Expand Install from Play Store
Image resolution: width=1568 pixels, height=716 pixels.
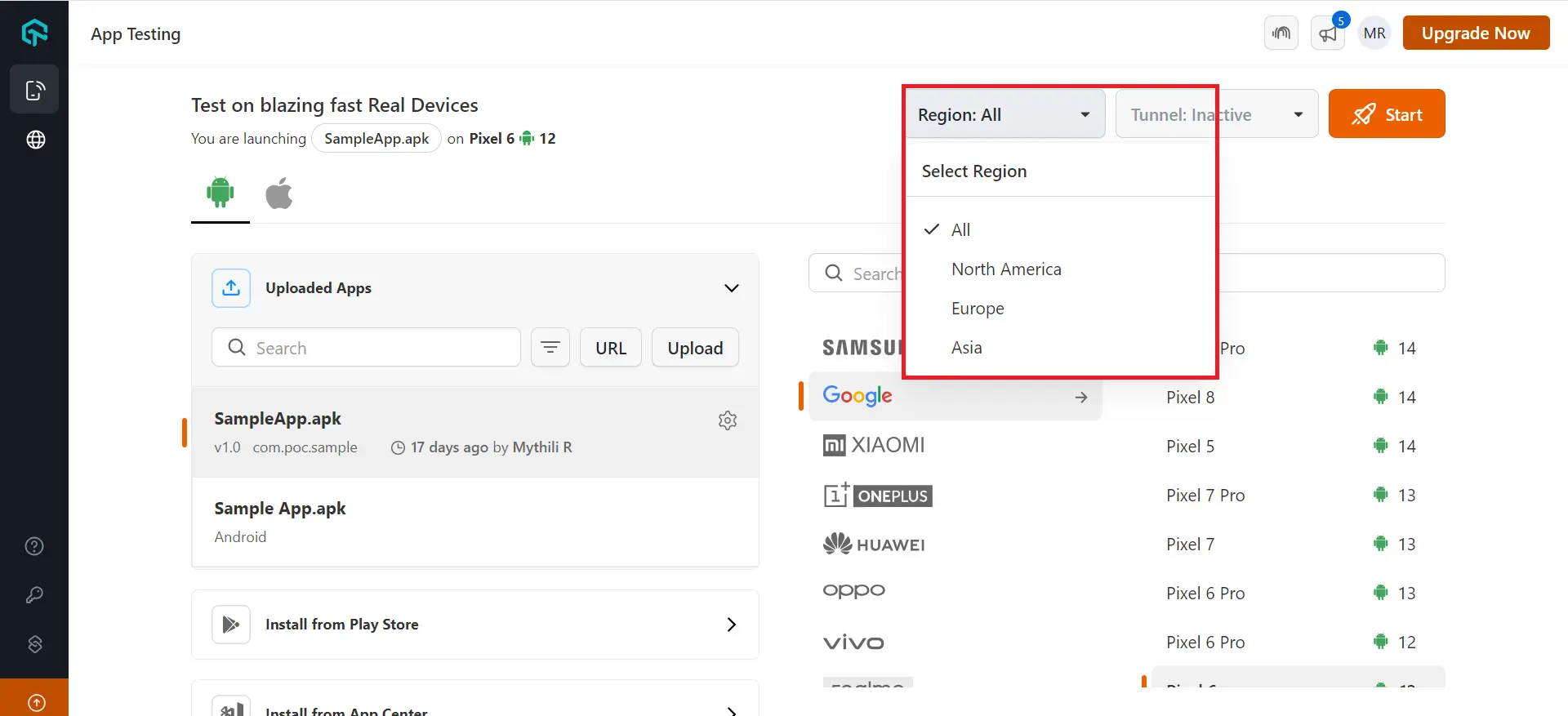click(474, 625)
